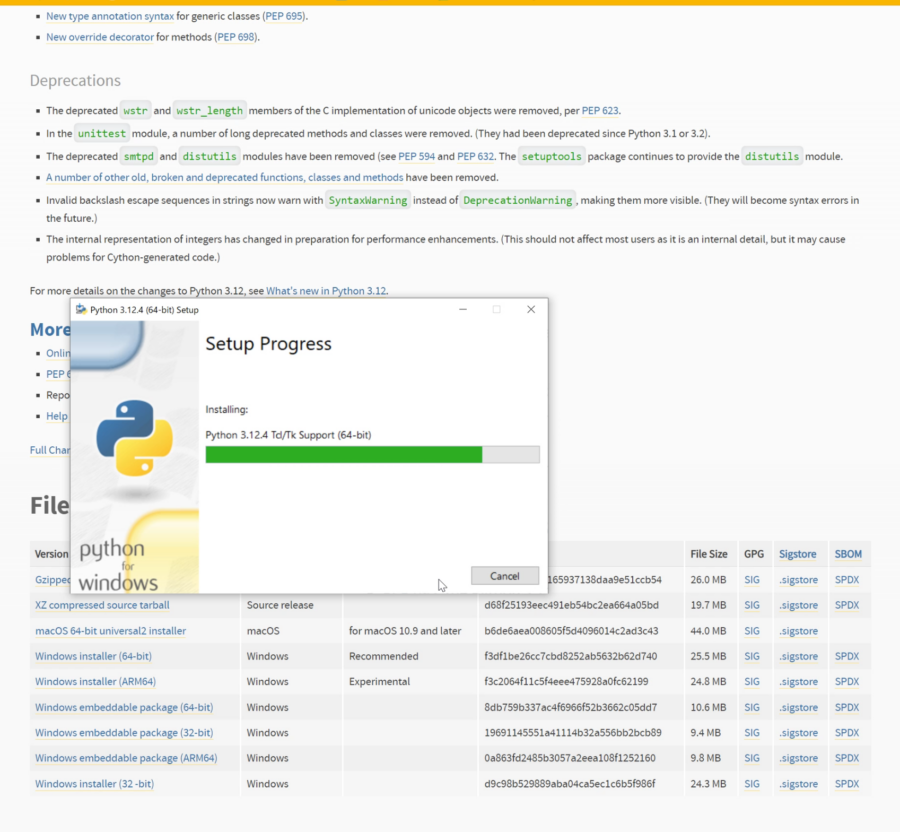Download the Windows installer (ARM64)
This screenshot has width=900, height=832.
tap(95, 682)
